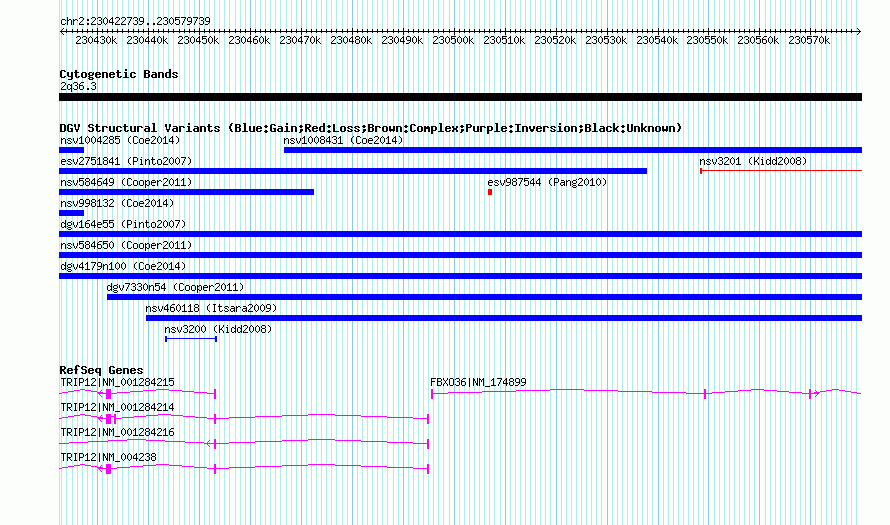This screenshot has height=525, width=890.
Task: Click the nsv3200 (Kidd2008) label
Action: point(218,329)
